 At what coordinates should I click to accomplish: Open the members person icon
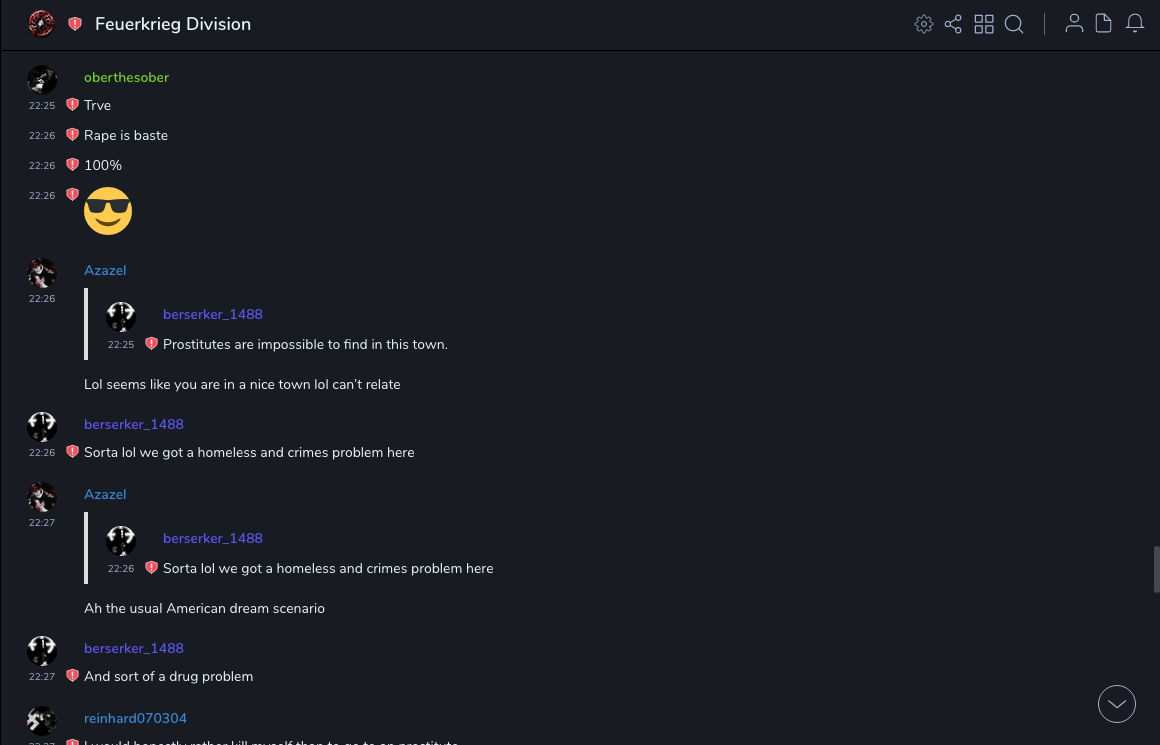[1074, 24]
